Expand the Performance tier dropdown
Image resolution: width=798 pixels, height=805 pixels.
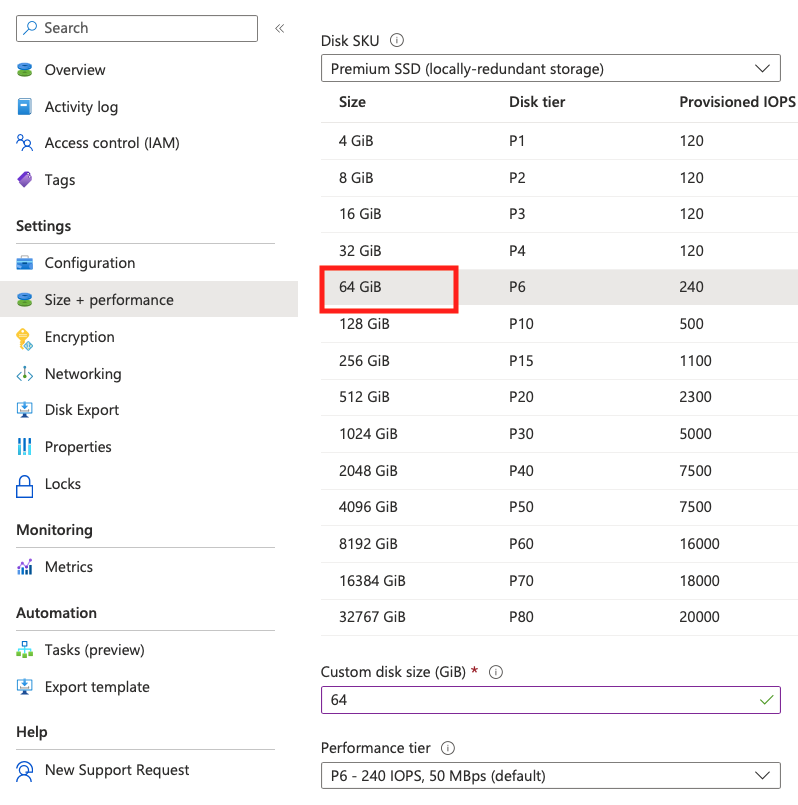550,776
